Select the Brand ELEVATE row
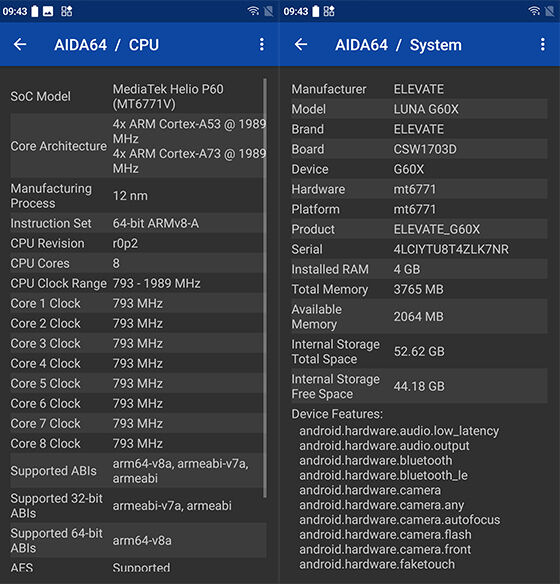 point(419,129)
